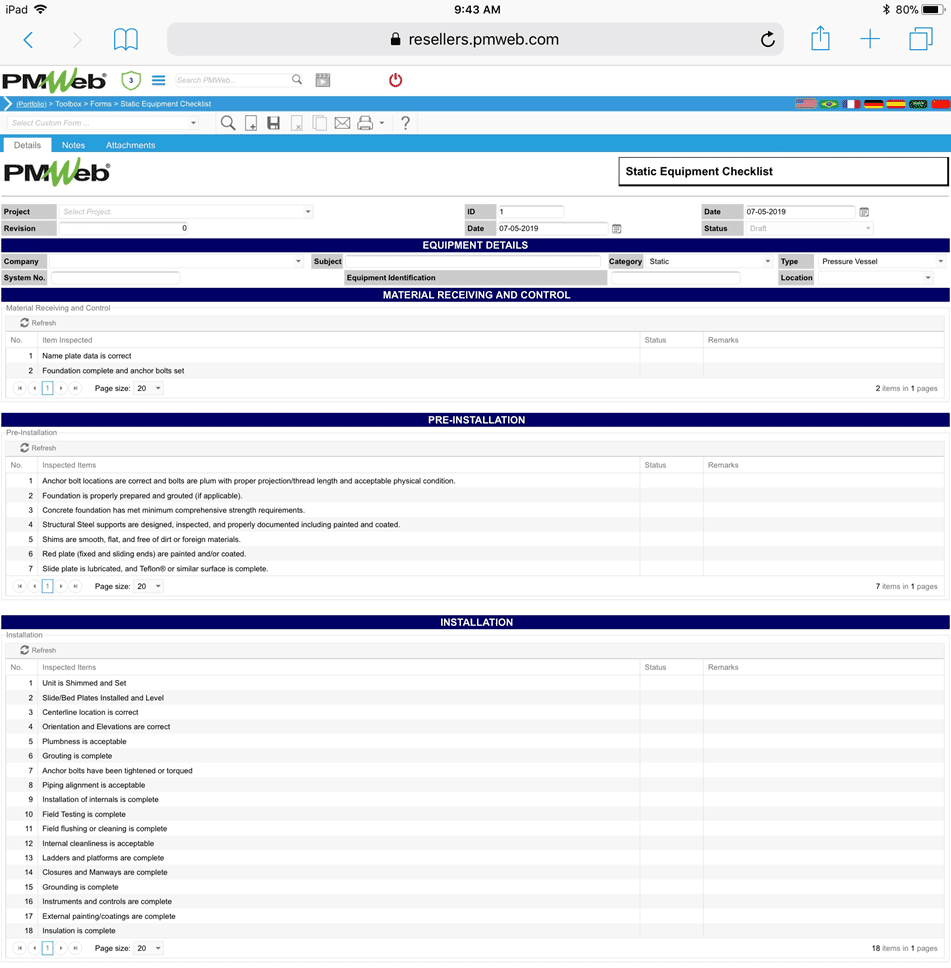Click the Subject input field
Viewport: 951px width, 968px height.
click(472, 262)
